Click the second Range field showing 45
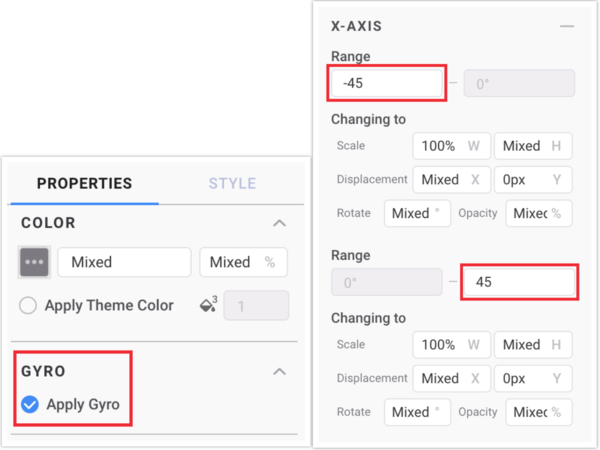Viewport: 600px width, 450px height. click(x=518, y=282)
